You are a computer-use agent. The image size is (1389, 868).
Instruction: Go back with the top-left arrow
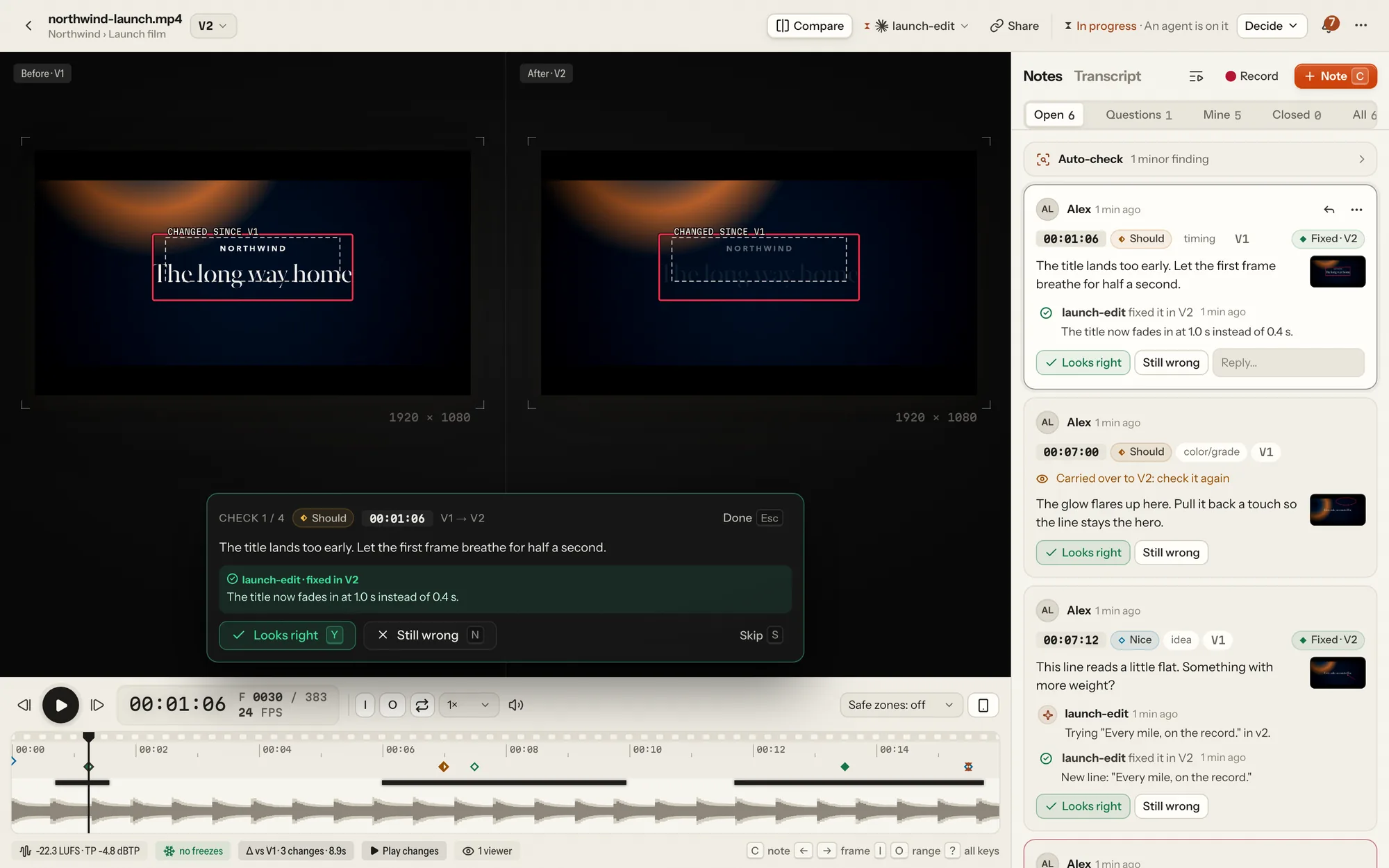pyautogui.click(x=28, y=26)
